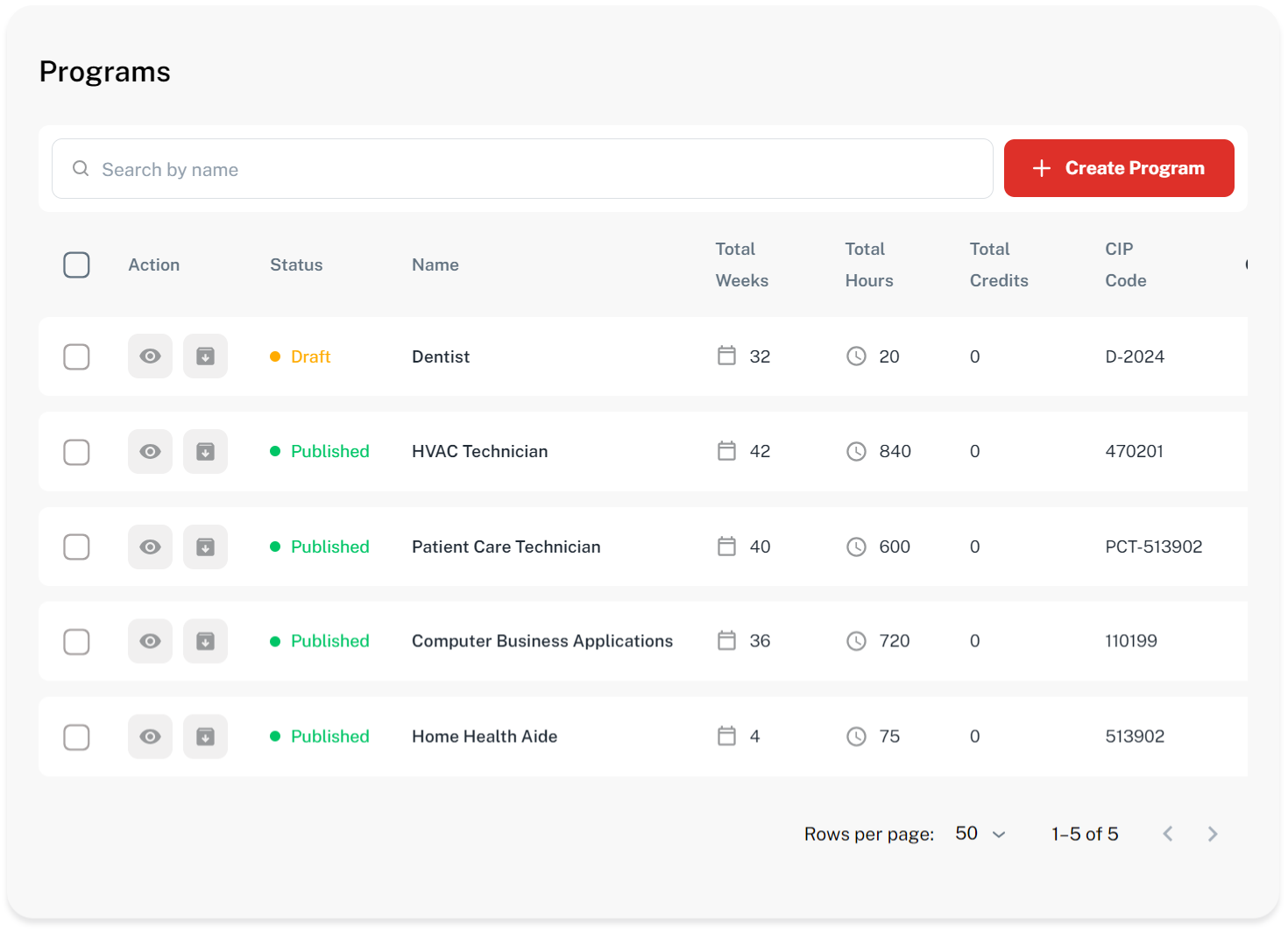Archive the HVAC Technician program
Screen dimensions: 1288x931
[x=205, y=452]
